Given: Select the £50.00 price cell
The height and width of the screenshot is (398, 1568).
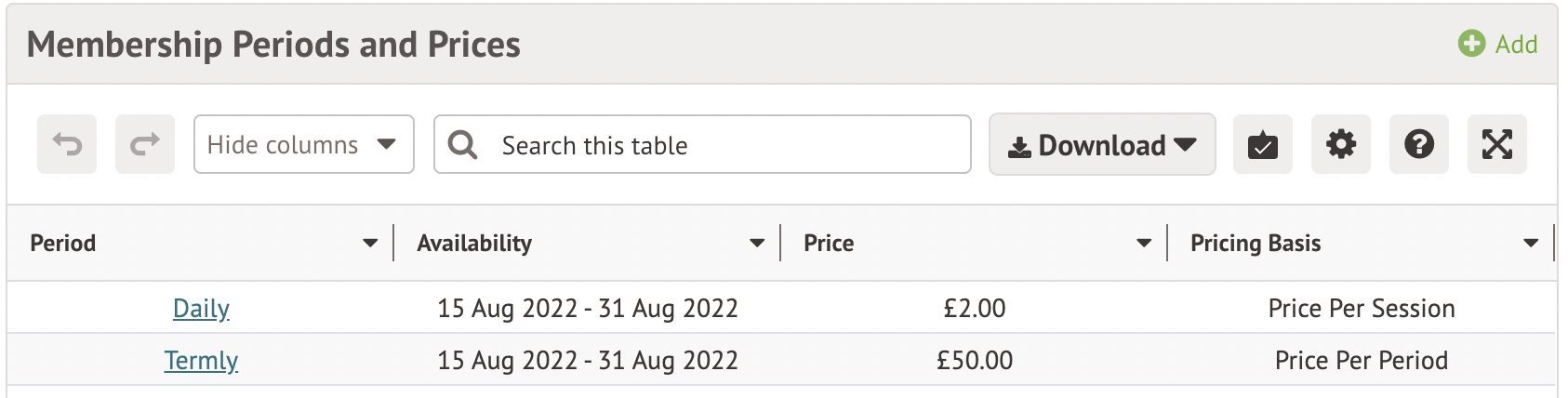Looking at the screenshot, I should 974,360.
